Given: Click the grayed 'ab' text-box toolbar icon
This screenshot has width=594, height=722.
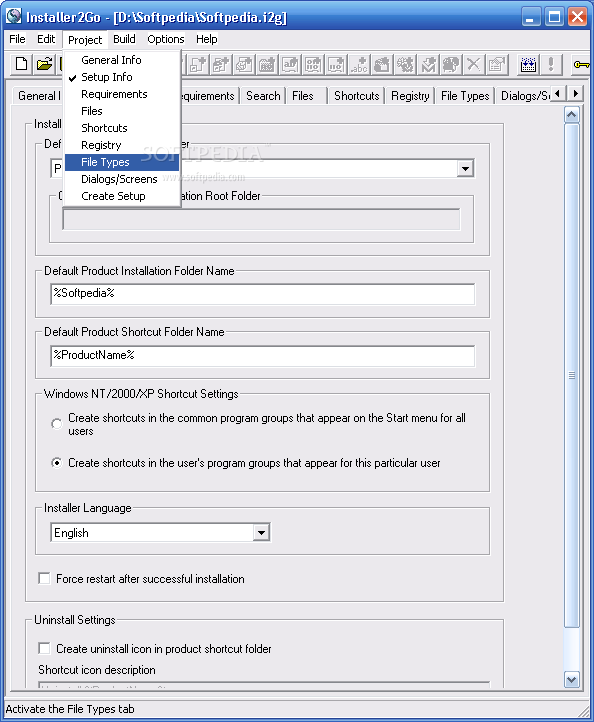Looking at the screenshot, I should [290, 64].
